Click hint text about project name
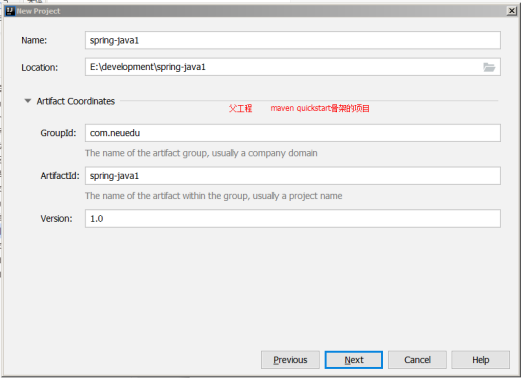 click(213, 196)
